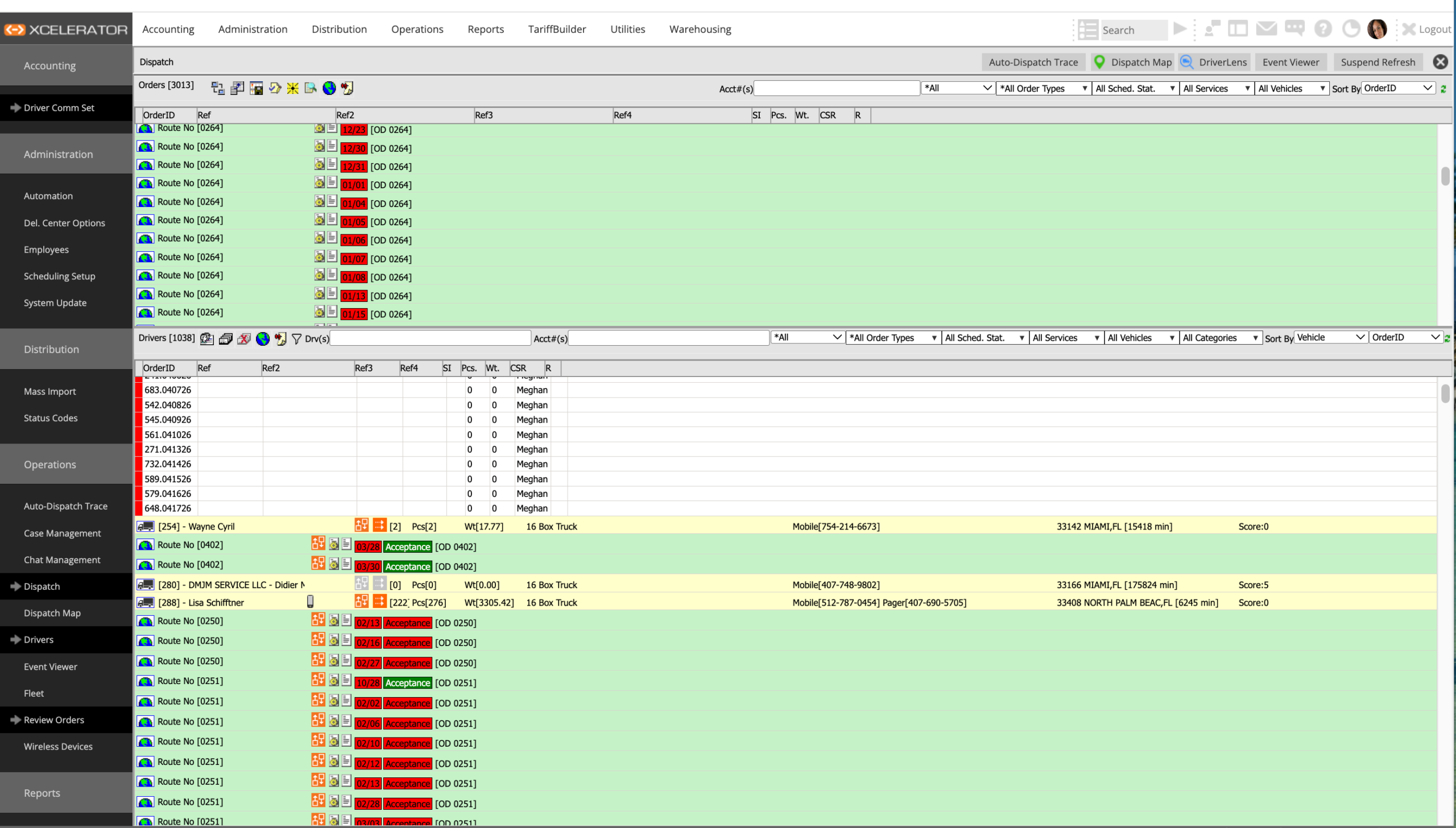Open All Vehicles dropdown in Drivers bar
This screenshot has width=1456, height=828.
[x=1141, y=338]
